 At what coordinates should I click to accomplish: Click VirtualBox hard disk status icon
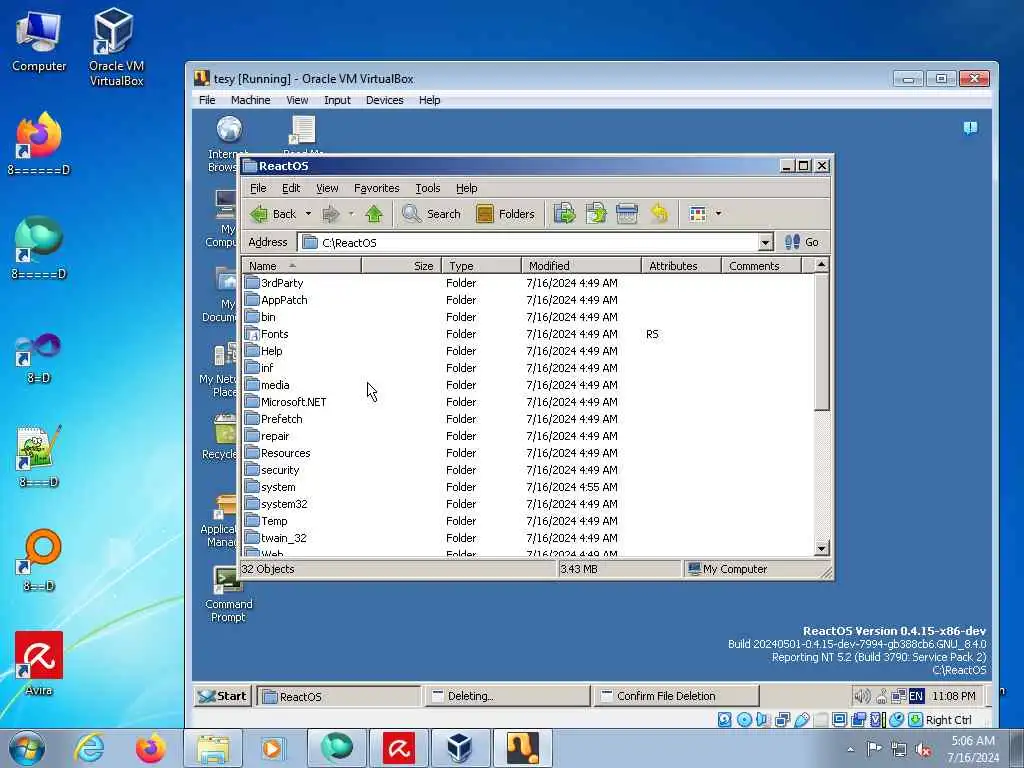point(724,720)
